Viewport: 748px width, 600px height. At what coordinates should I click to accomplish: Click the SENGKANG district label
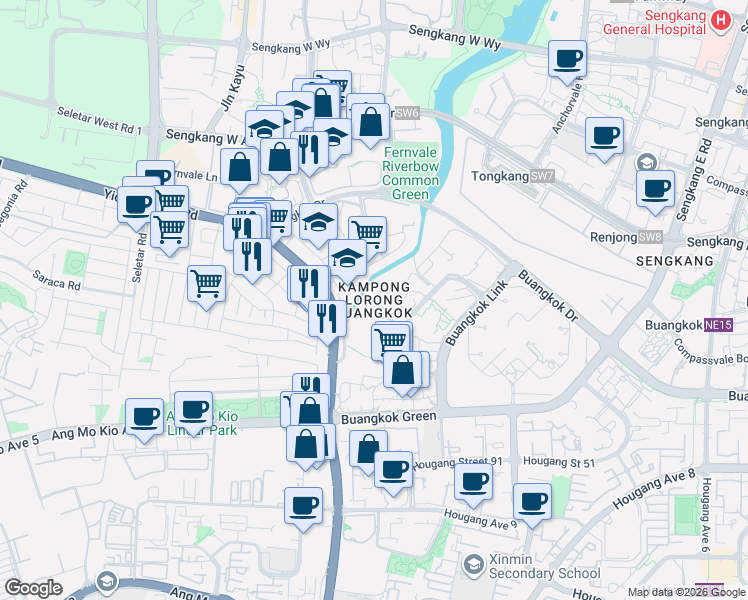pyautogui.click(x=675, y=261)
